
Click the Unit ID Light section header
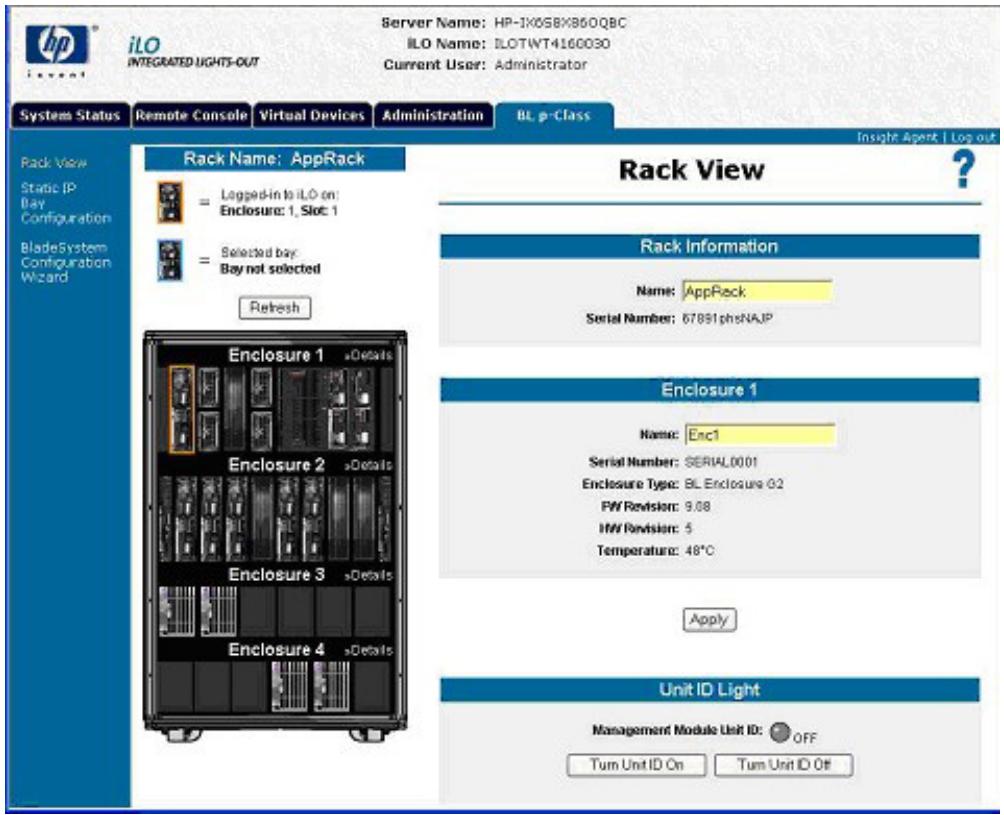709,690
